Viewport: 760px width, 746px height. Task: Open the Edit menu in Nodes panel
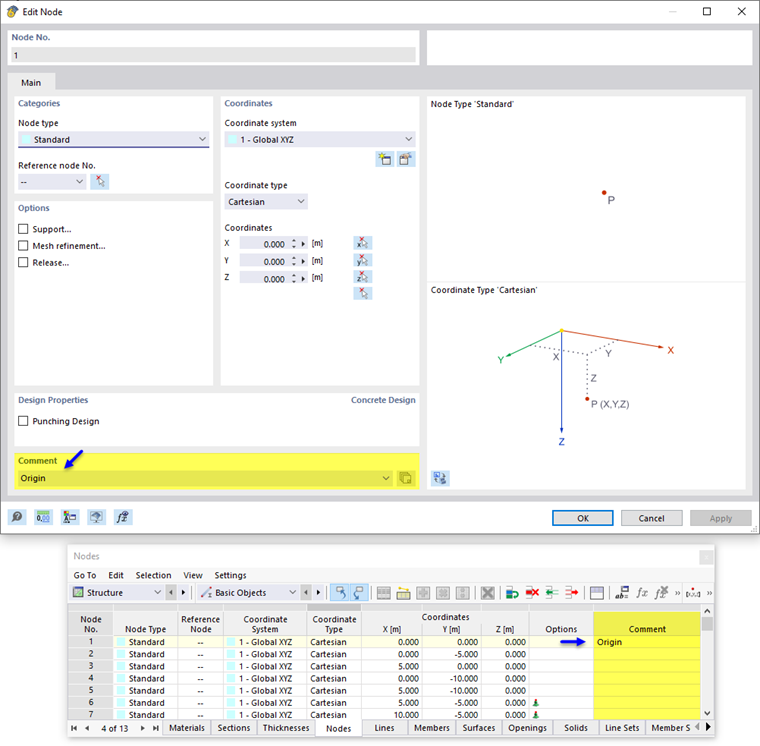pos(116,575)
